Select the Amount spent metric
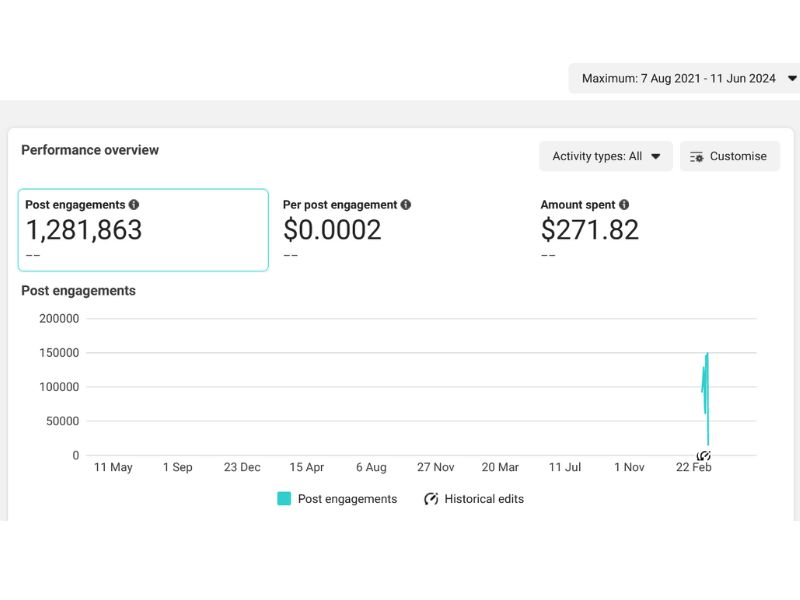800x600 pixels. [x=590, y=230]
